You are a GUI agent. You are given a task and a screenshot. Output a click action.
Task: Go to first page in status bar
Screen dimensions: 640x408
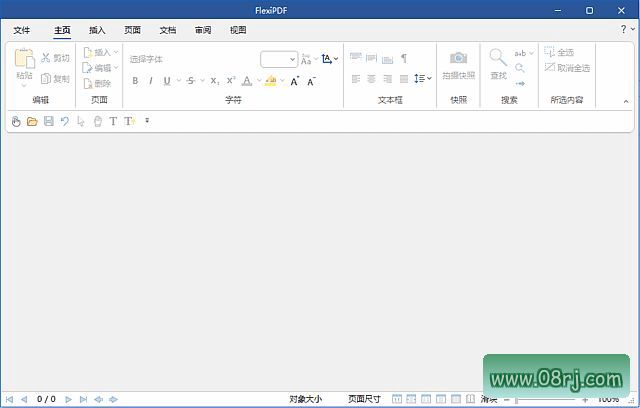(x=9, y=399)
